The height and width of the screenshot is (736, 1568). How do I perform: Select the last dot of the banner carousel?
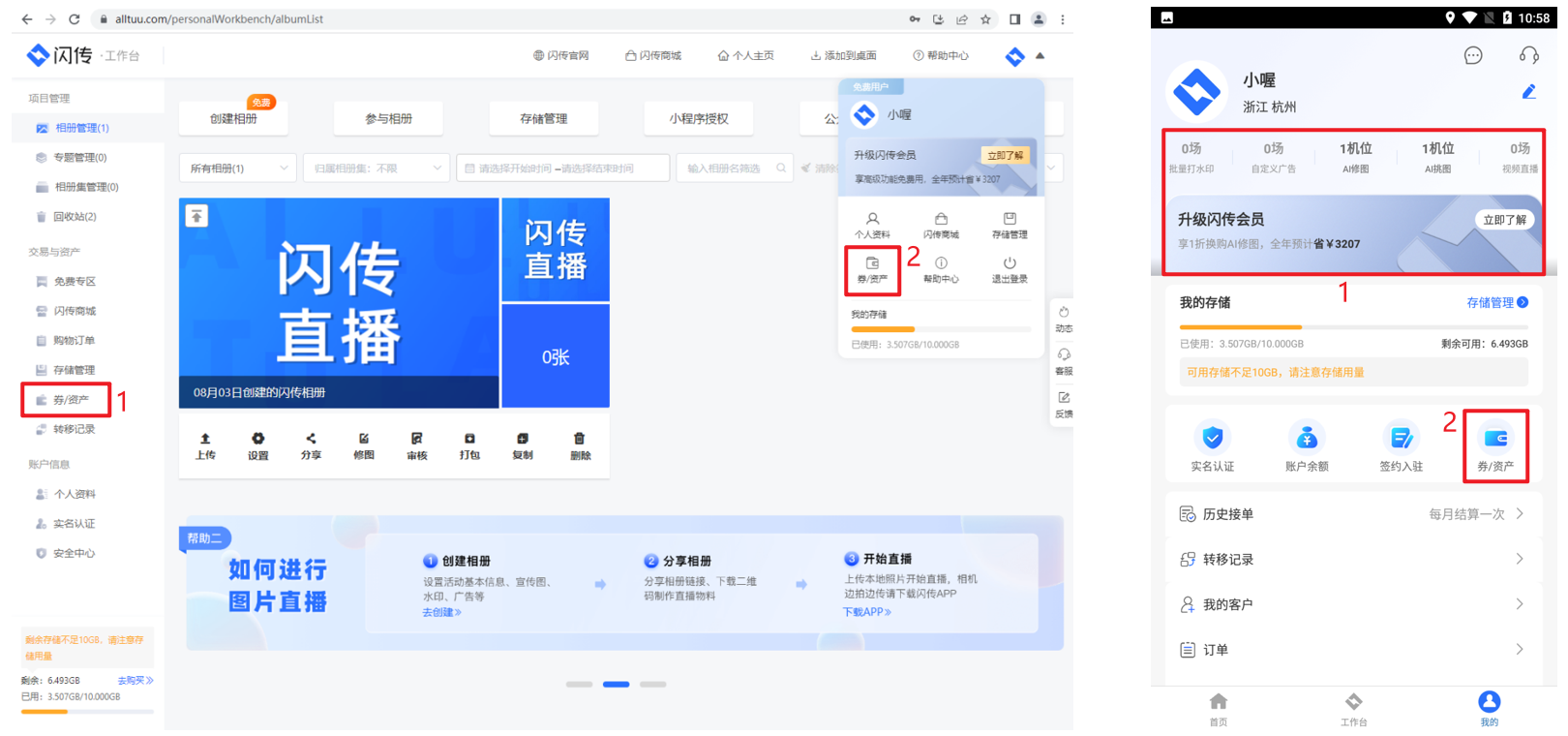[653, 685]
